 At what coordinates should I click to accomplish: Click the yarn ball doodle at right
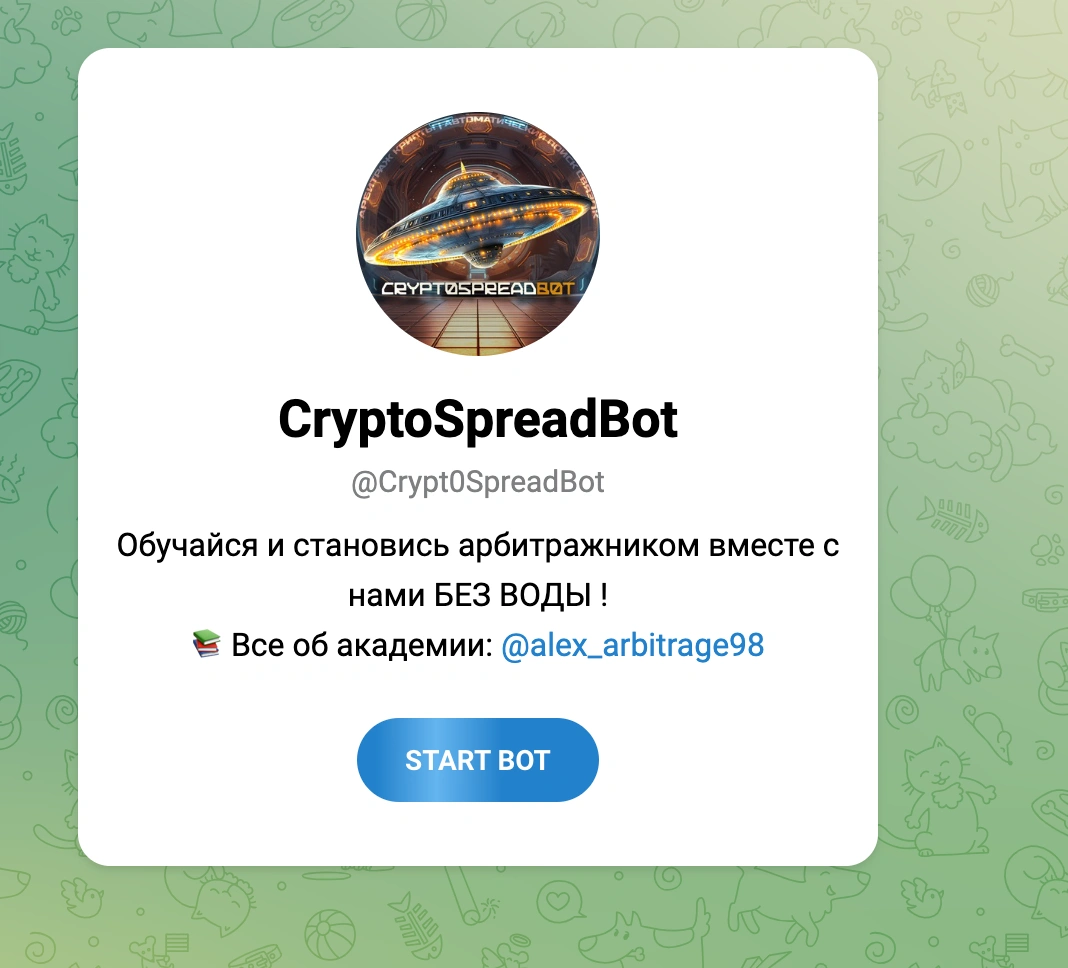(x=979, y=289)
